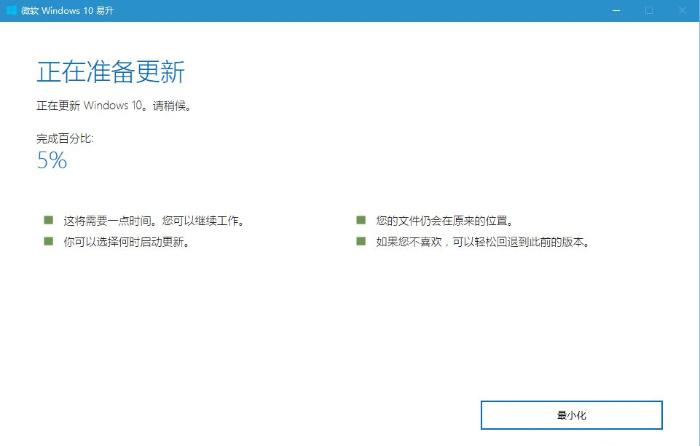The image size is (700, 446).
Task: Click the "正在更新 Windows 10。请稍候。" text
Action: click(x=113, y=106)
